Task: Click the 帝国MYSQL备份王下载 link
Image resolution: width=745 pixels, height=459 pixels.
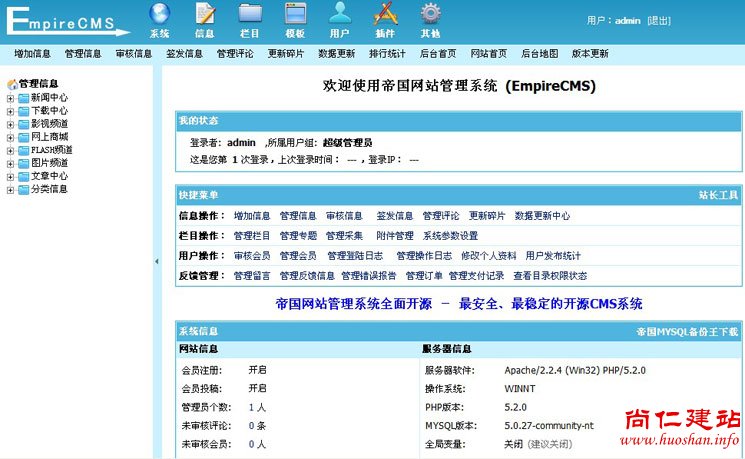Action: pyautogui.click(x=687, y=331)
